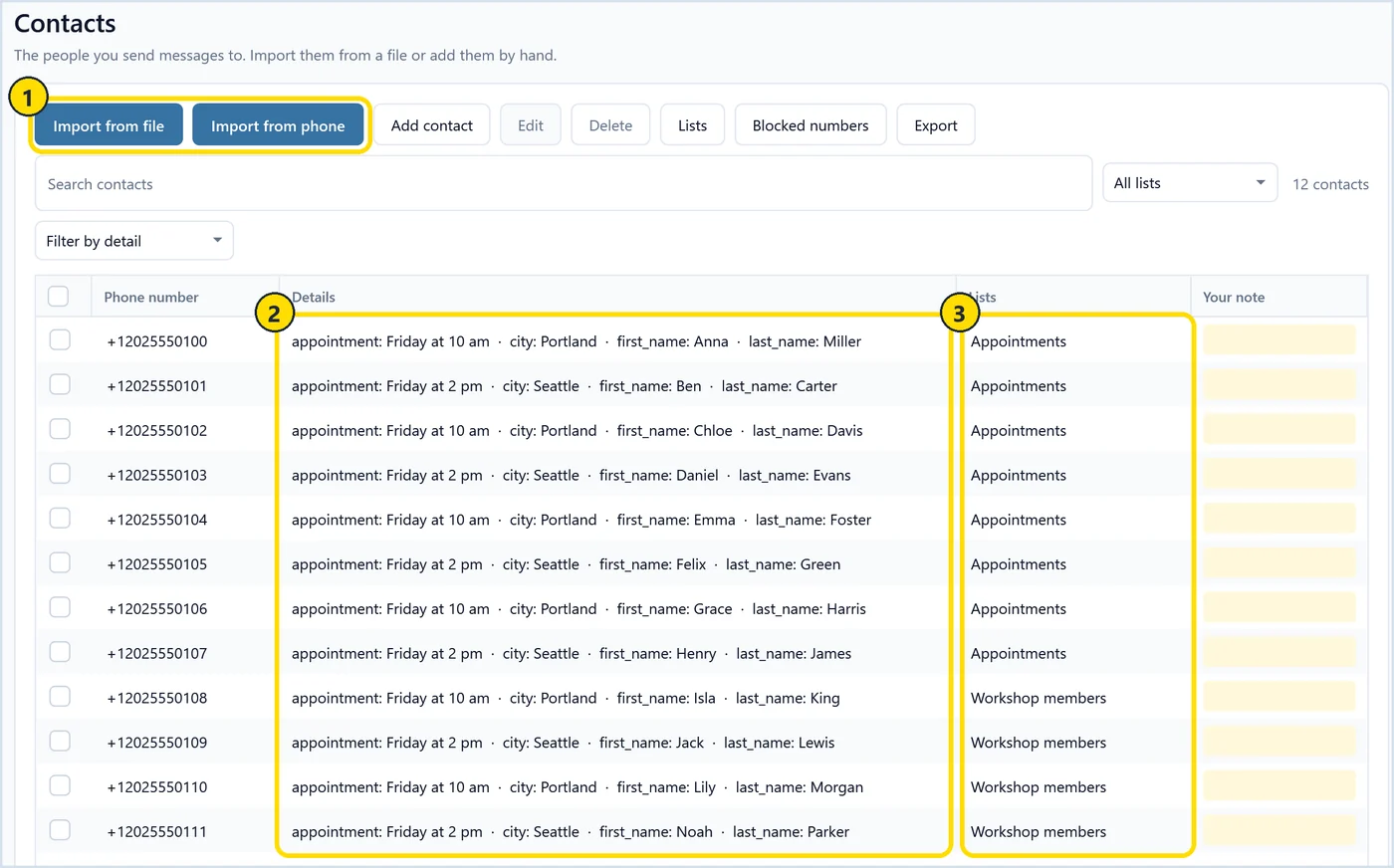Click Noah Parker's details text
1394x868 pixels.
coord(571,832)
